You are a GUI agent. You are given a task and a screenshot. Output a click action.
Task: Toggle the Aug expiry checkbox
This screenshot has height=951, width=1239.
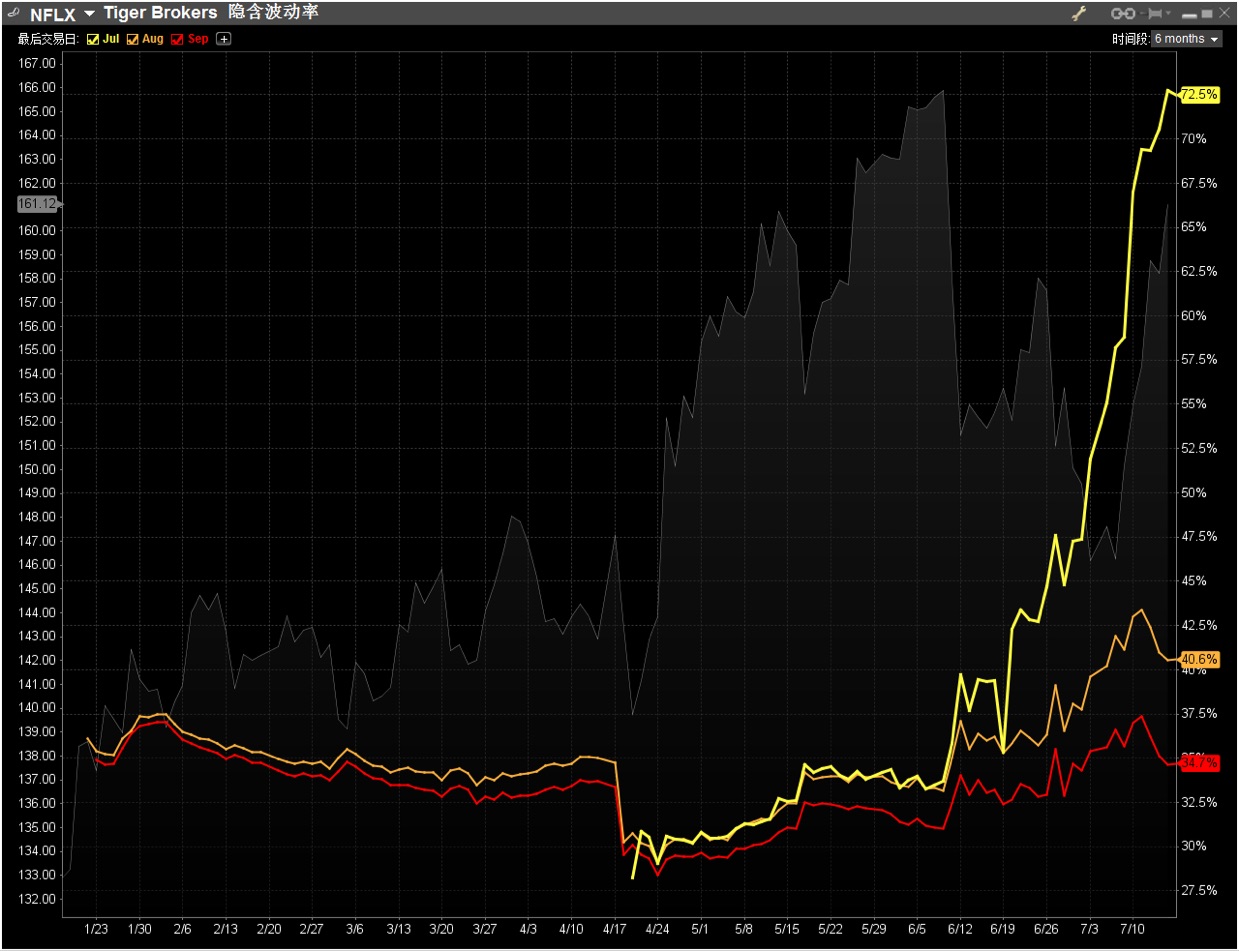point(133,39)
